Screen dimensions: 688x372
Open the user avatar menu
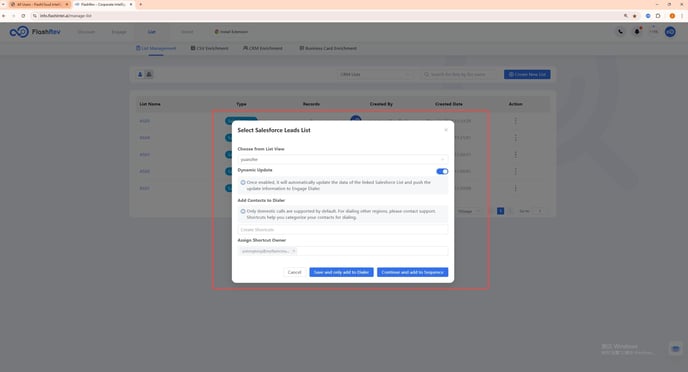click(670, 32)
